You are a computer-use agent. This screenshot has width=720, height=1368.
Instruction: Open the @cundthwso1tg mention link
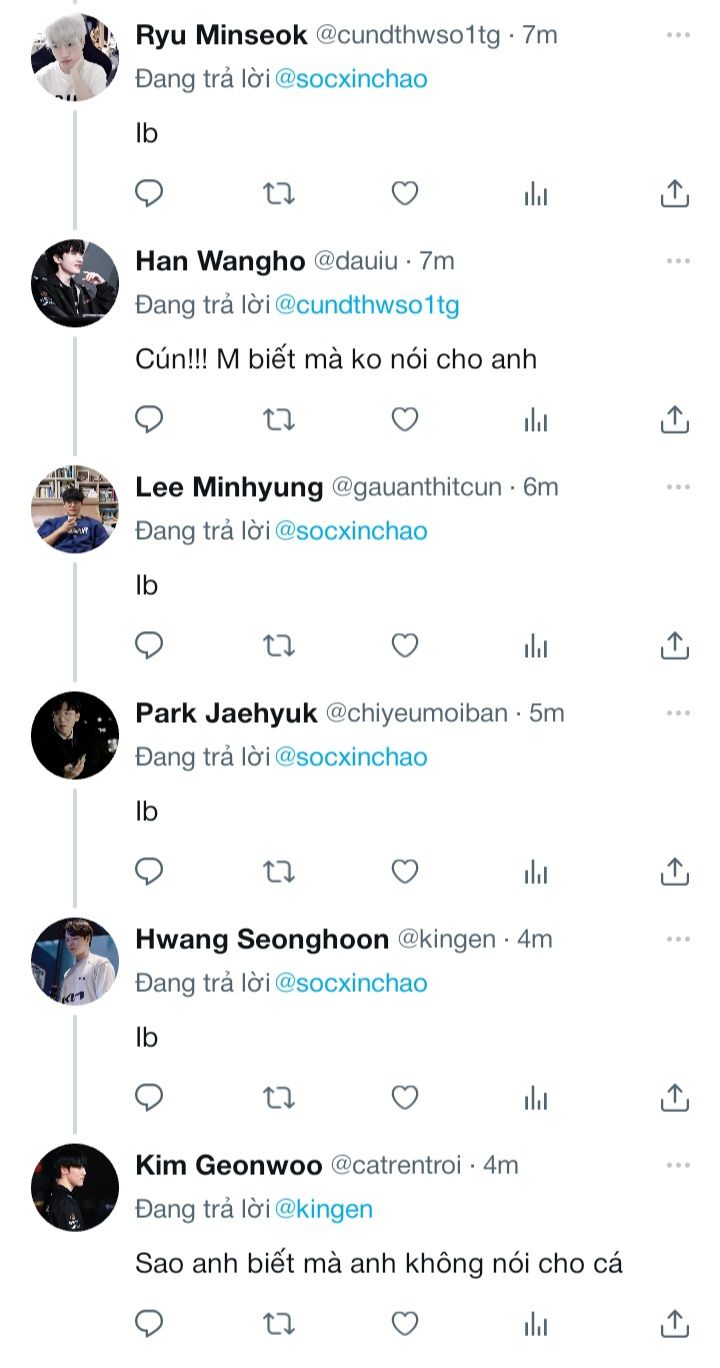coord(366,305)
